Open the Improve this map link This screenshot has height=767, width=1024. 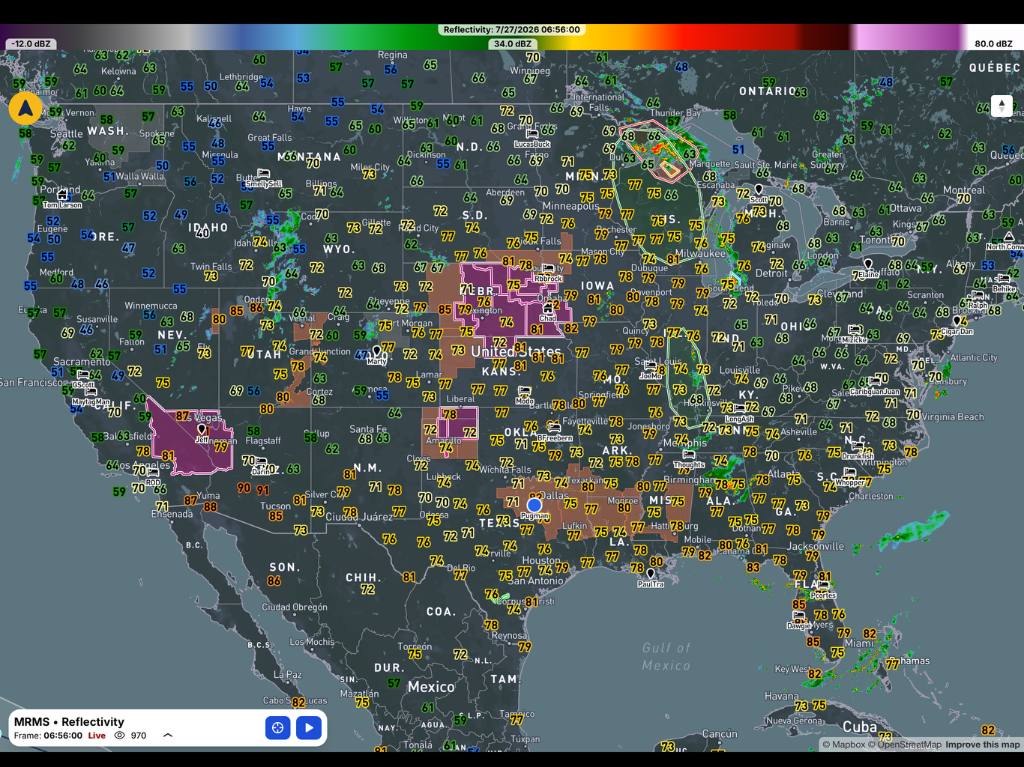pos(982,745)
